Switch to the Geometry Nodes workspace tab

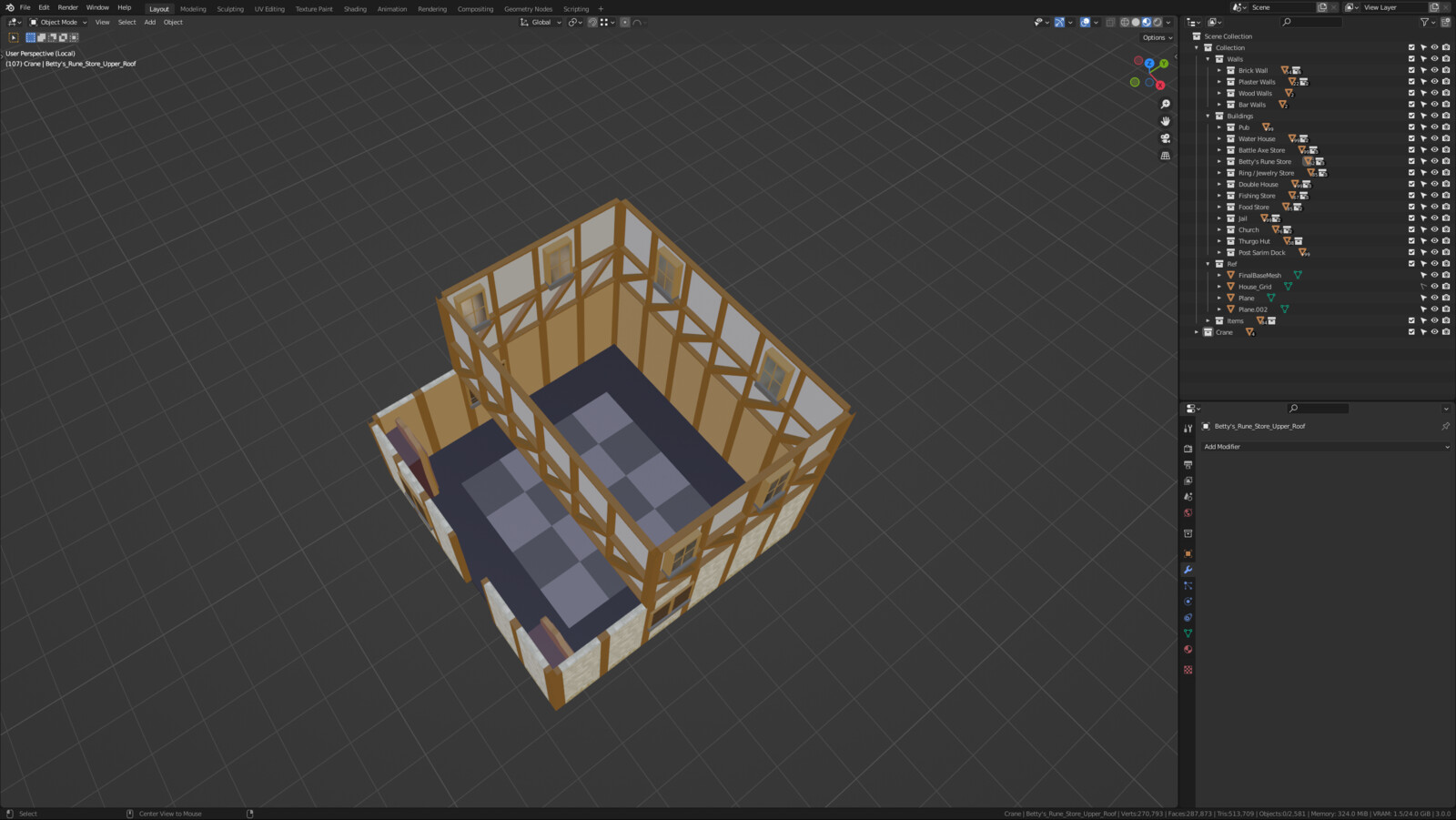pyautogui.click(x=528, y=9)
